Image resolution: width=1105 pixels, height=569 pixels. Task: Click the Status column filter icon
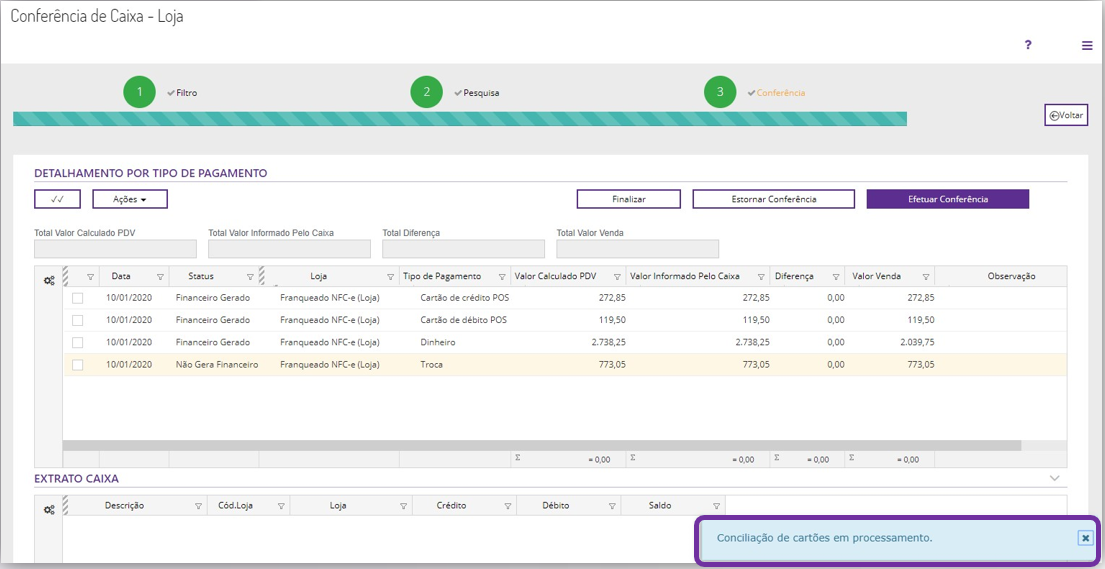[250, 277]
